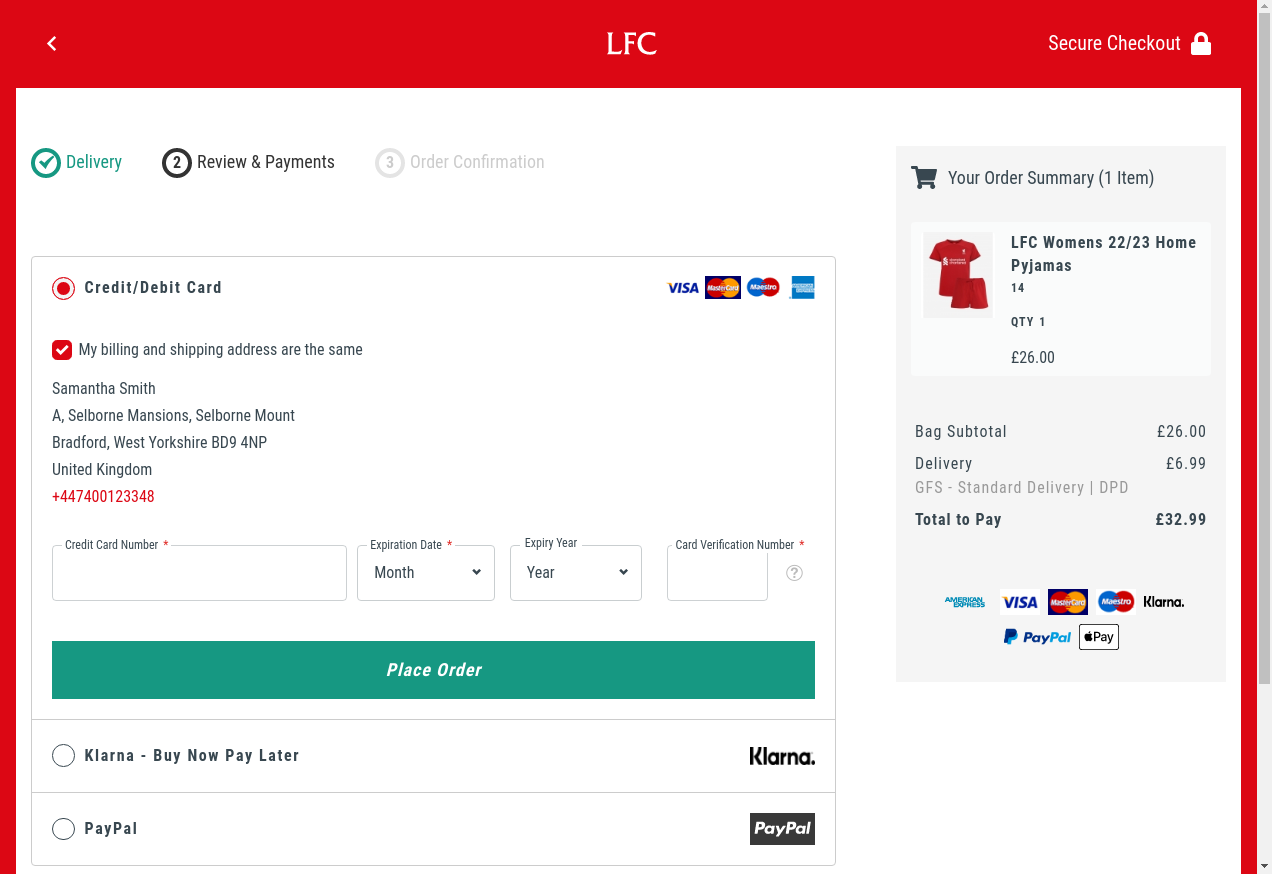
Task: Click the LFC Womens pyjamas product thumbnail
Action: [x=958, y=275]
